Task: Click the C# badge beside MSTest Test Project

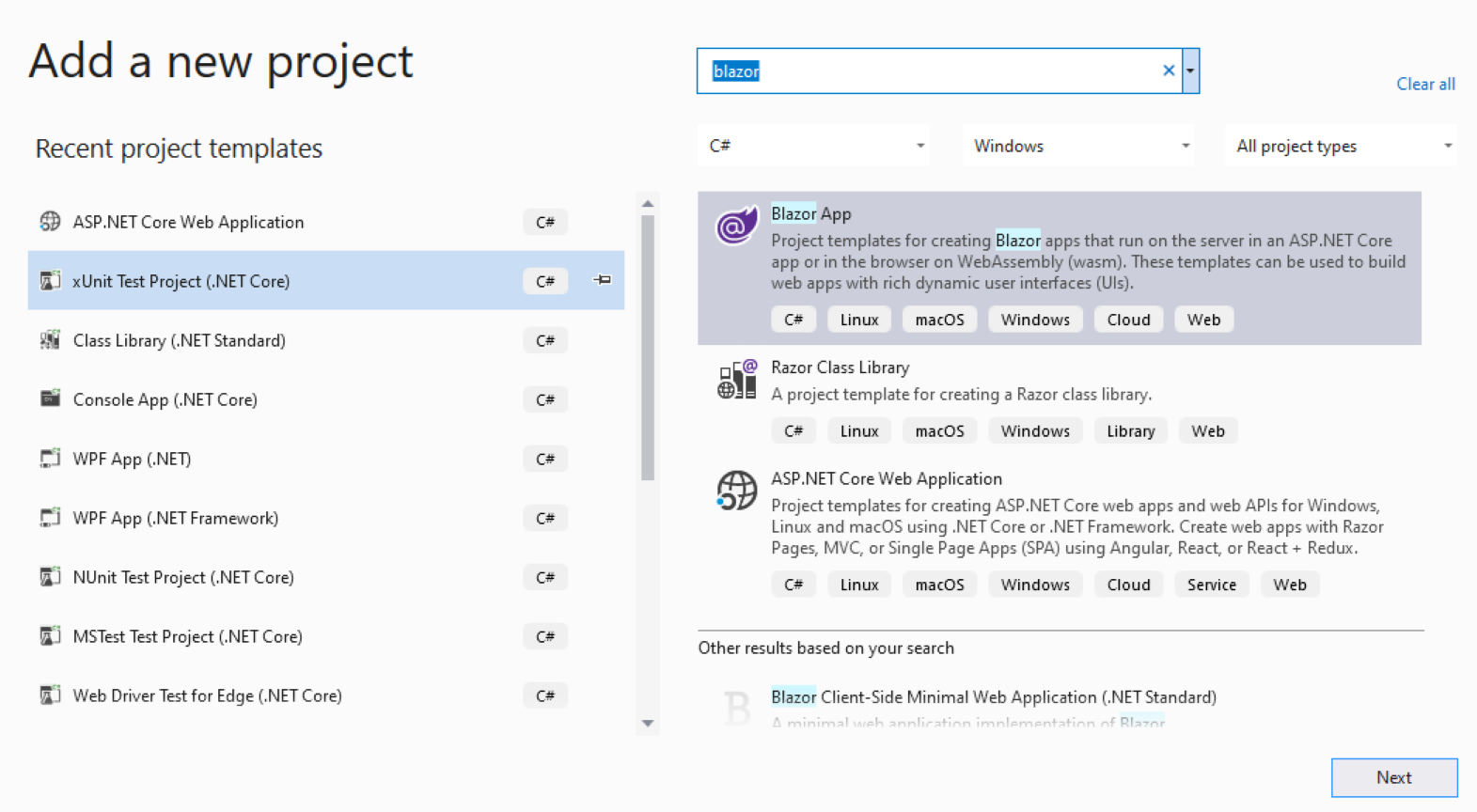Action: (545, 636)
